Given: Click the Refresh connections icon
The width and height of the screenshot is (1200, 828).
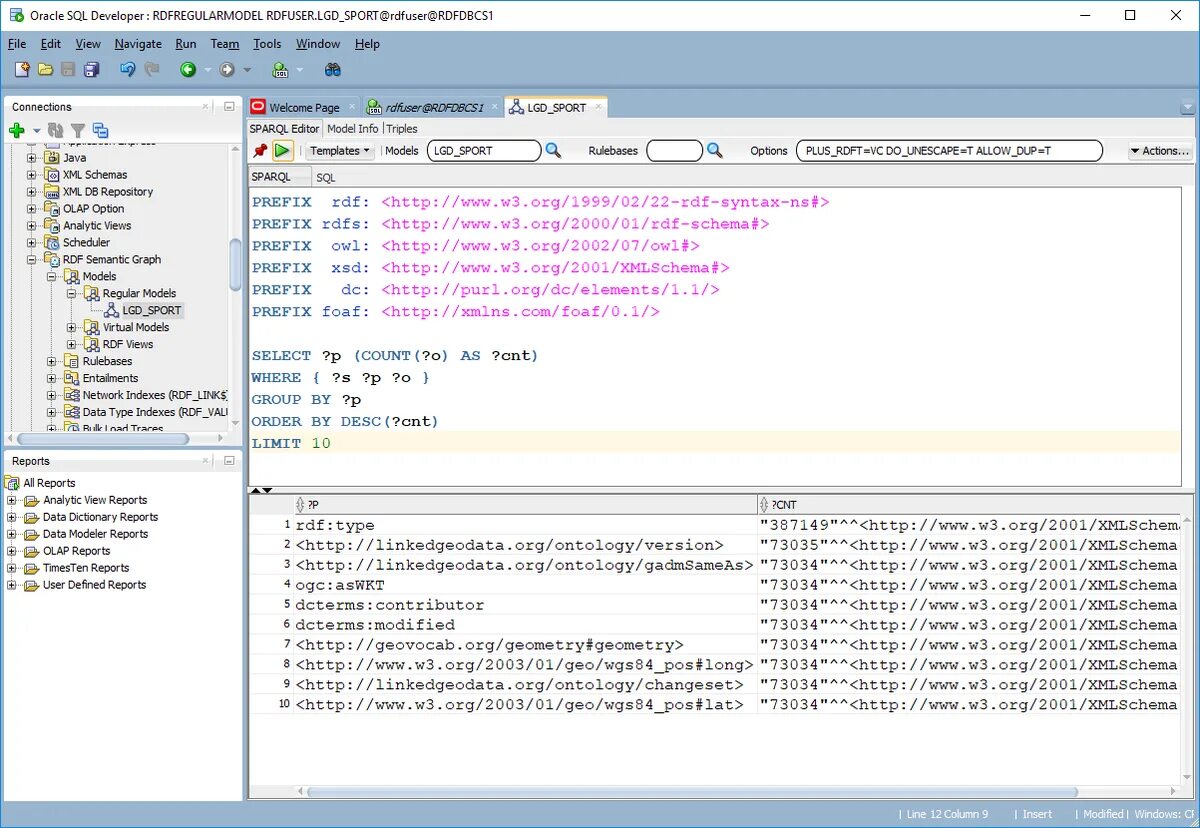Looking at the screenshot, I should [56, 130].
